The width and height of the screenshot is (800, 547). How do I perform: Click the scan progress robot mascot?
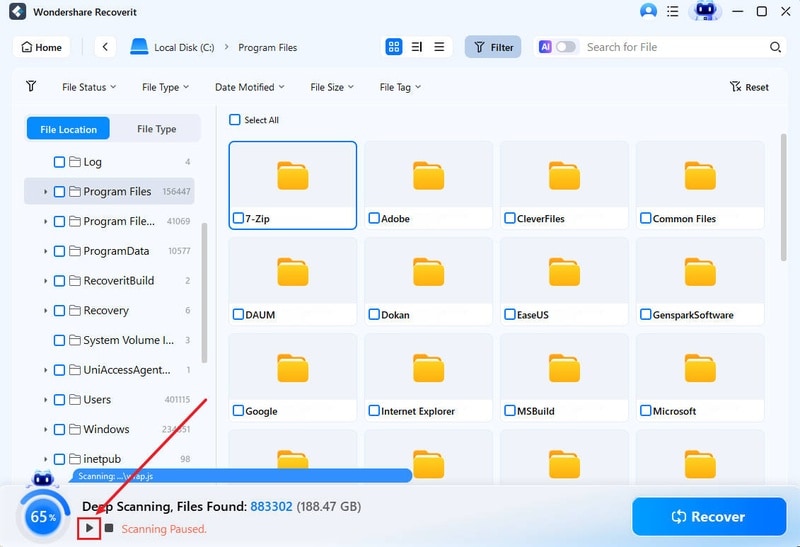[x=43, y=478]
